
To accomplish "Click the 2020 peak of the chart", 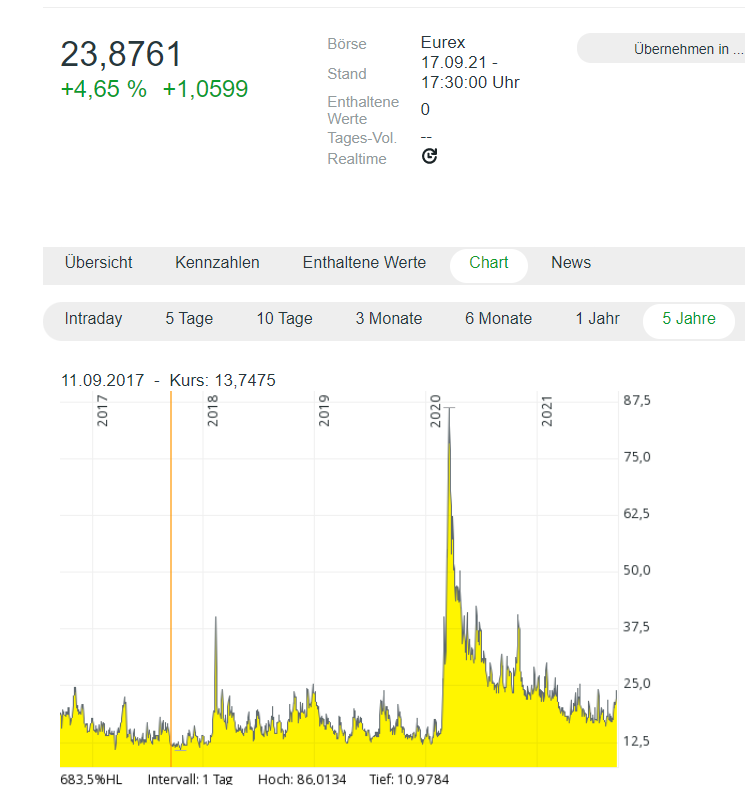I will click(449, 410).
